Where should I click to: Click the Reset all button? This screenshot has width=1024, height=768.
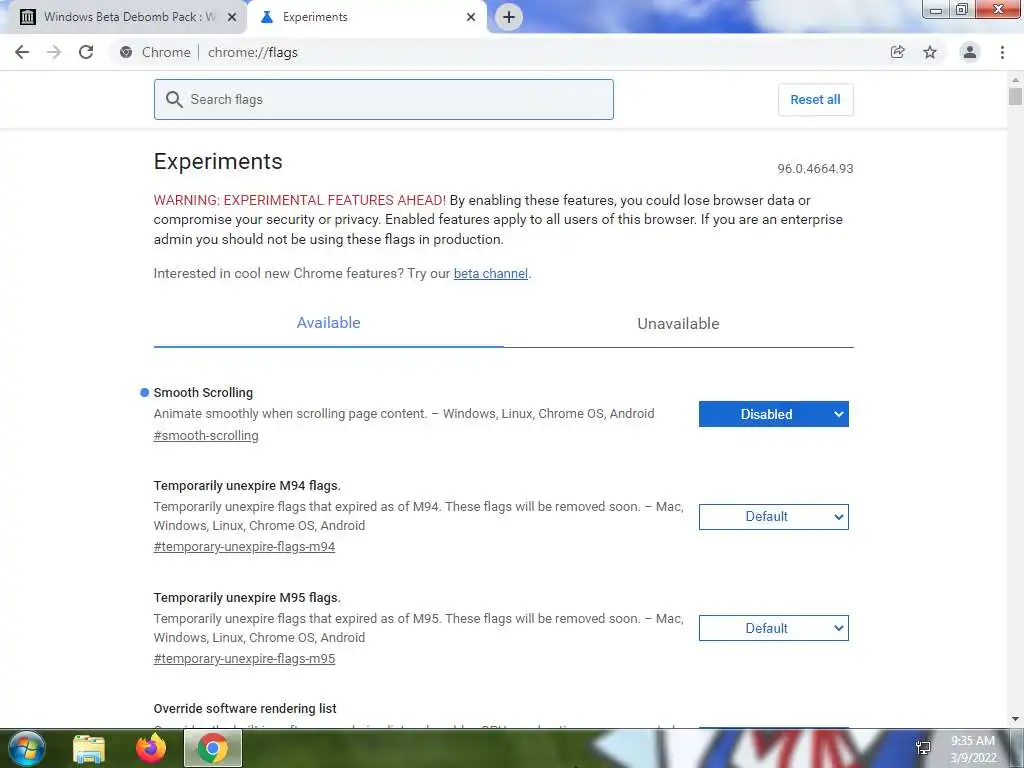815,99
